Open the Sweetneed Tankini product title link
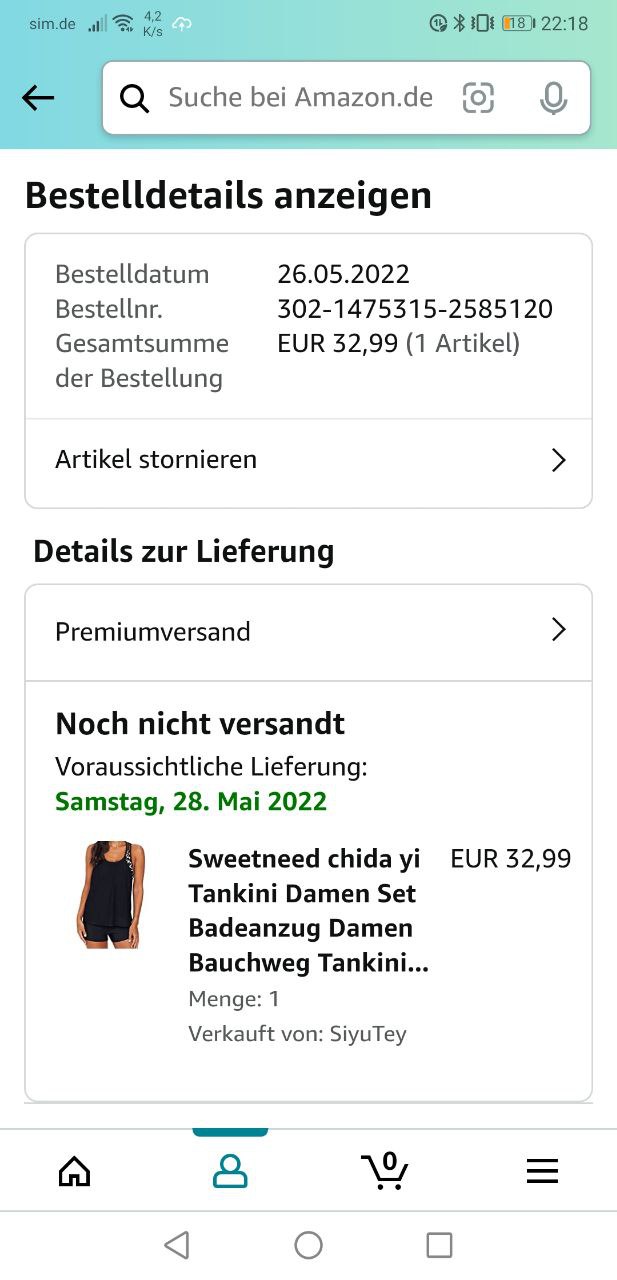This screenshot has width=617, height=1280. [x=308, y=911]
